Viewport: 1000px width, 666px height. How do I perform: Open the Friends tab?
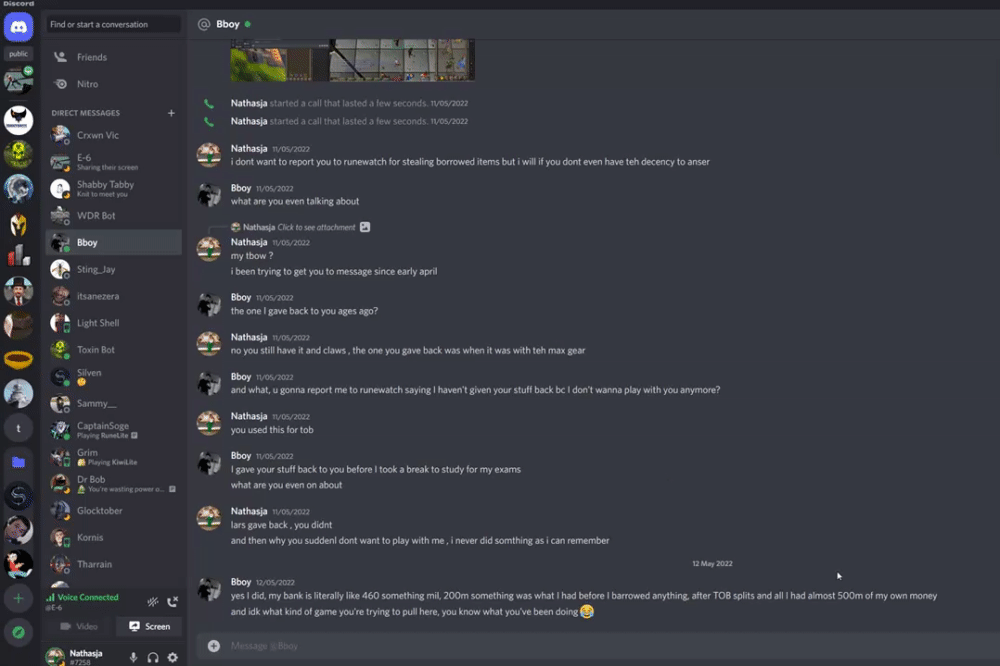pos(114,57)
